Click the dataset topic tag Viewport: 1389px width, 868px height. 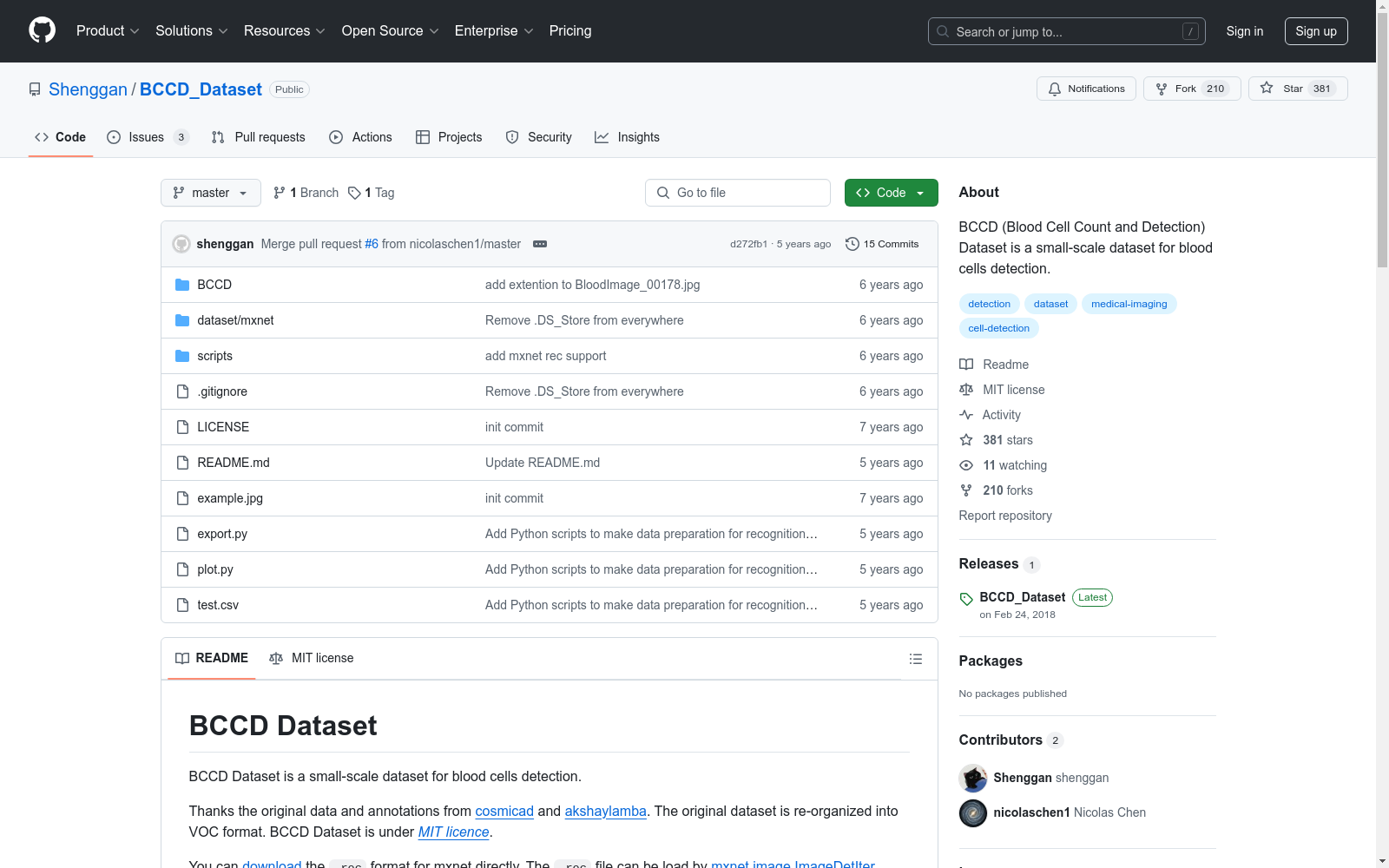[1050, 304]
